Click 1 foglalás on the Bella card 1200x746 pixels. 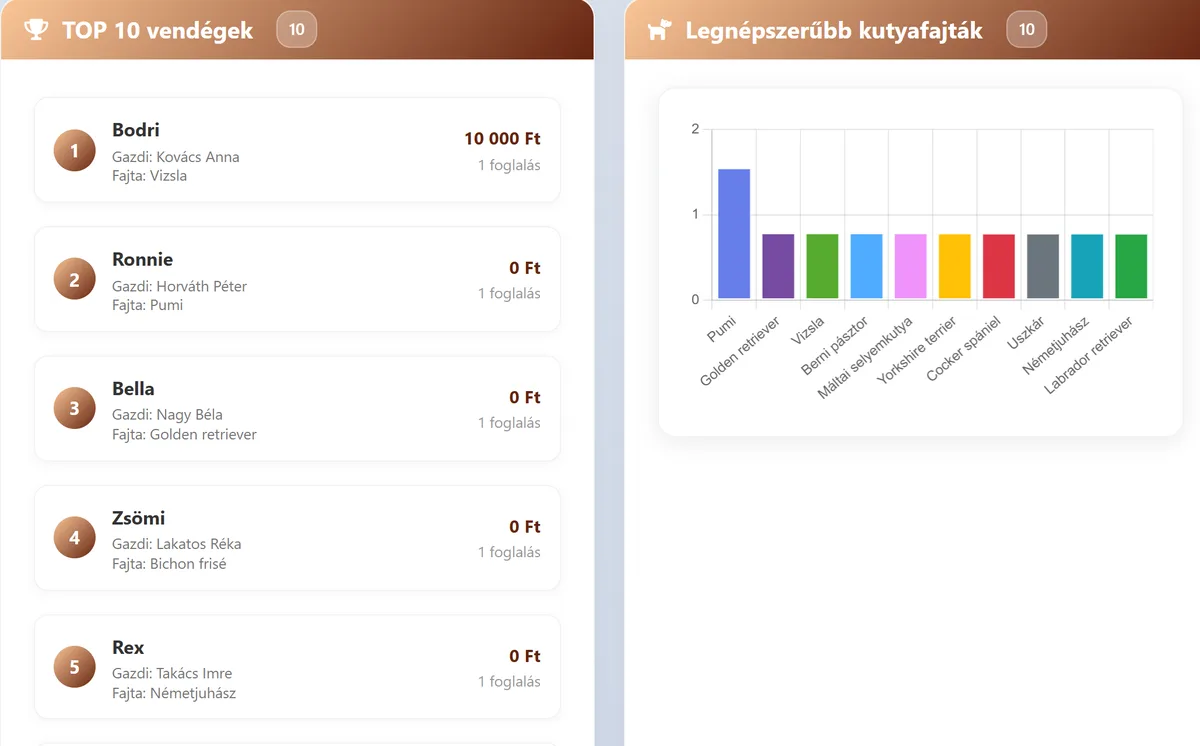click(509, 423)
